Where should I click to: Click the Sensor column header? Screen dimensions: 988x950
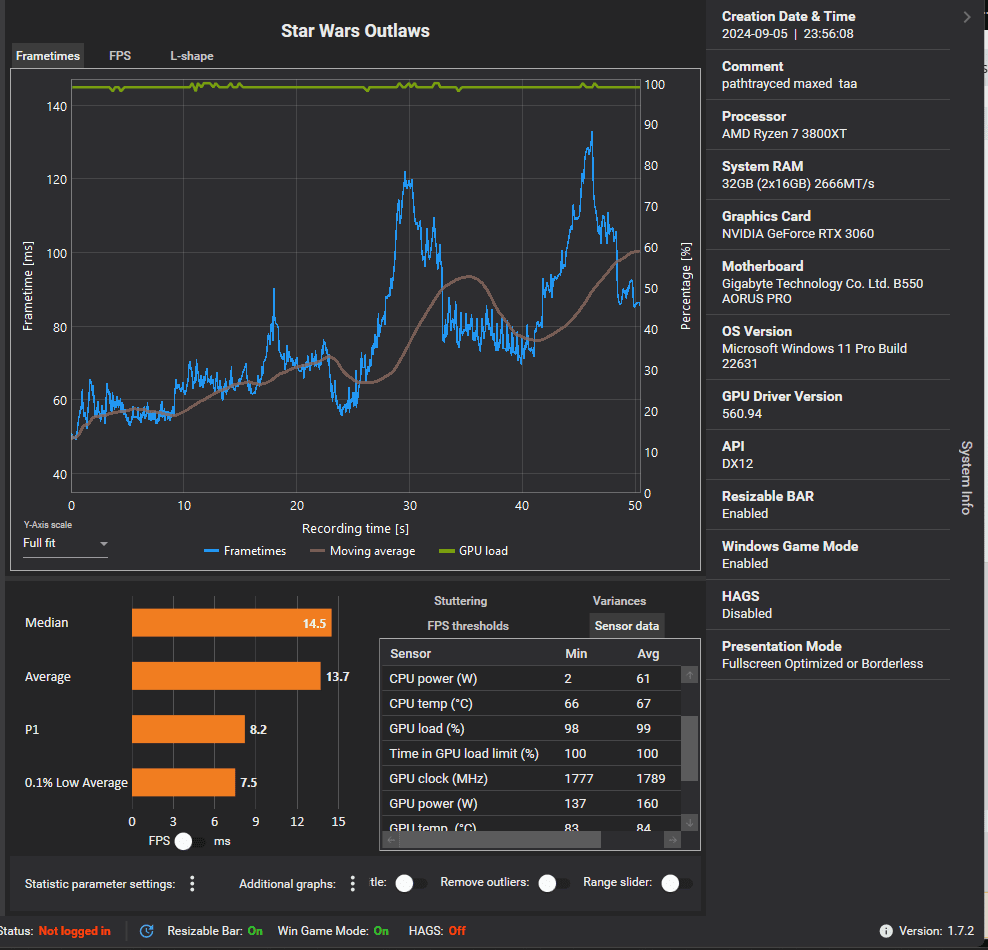410,654
